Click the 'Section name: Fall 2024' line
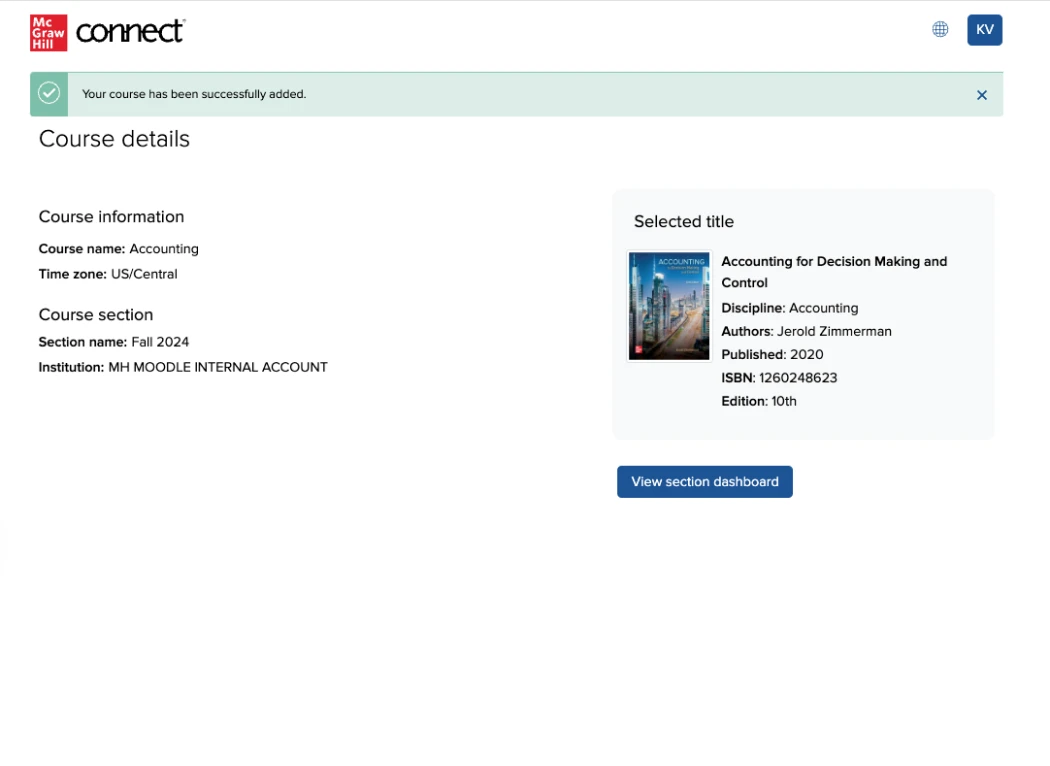Screen dimensions: 1050x766 [114, 341]
